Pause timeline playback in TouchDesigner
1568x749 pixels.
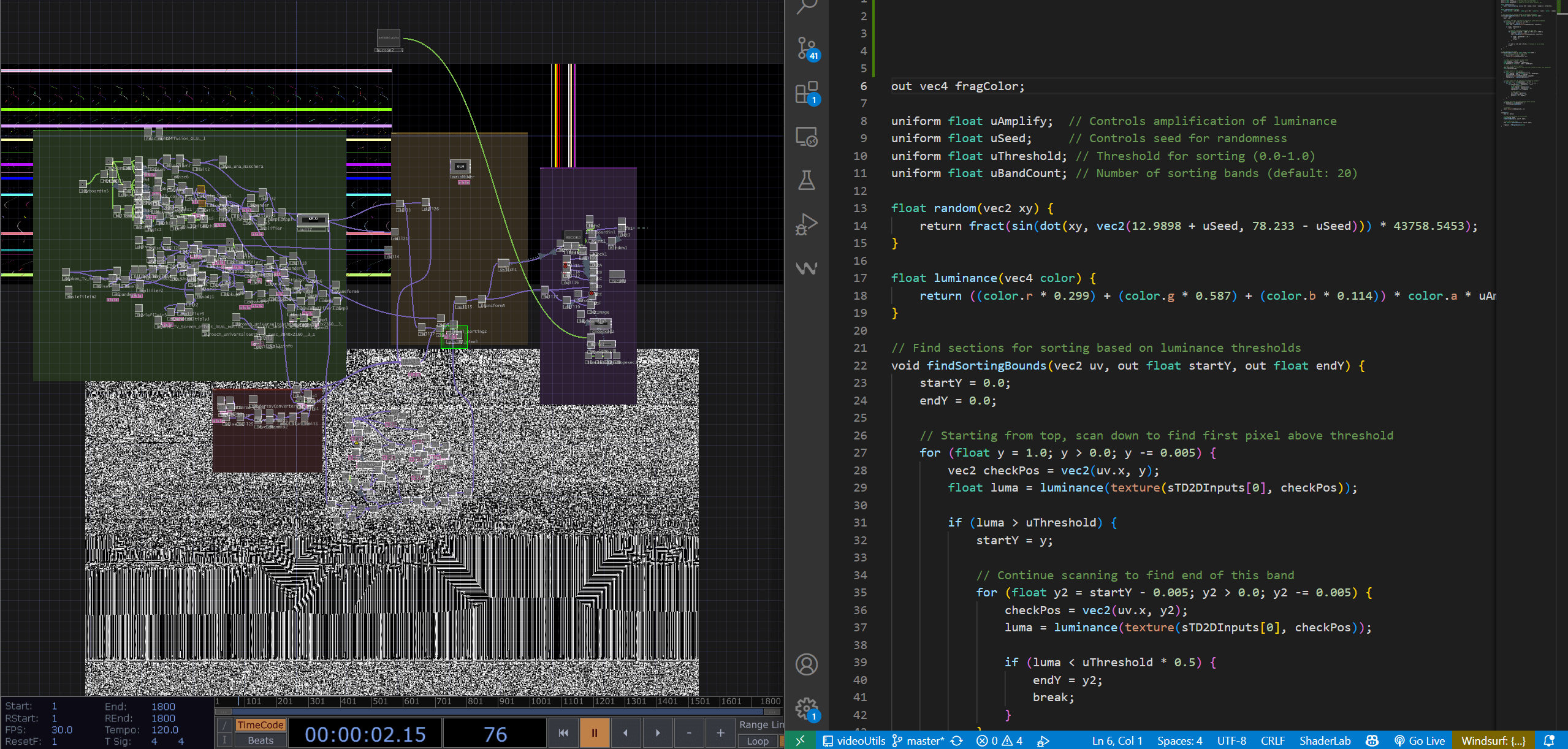click(x=594, y=732)
